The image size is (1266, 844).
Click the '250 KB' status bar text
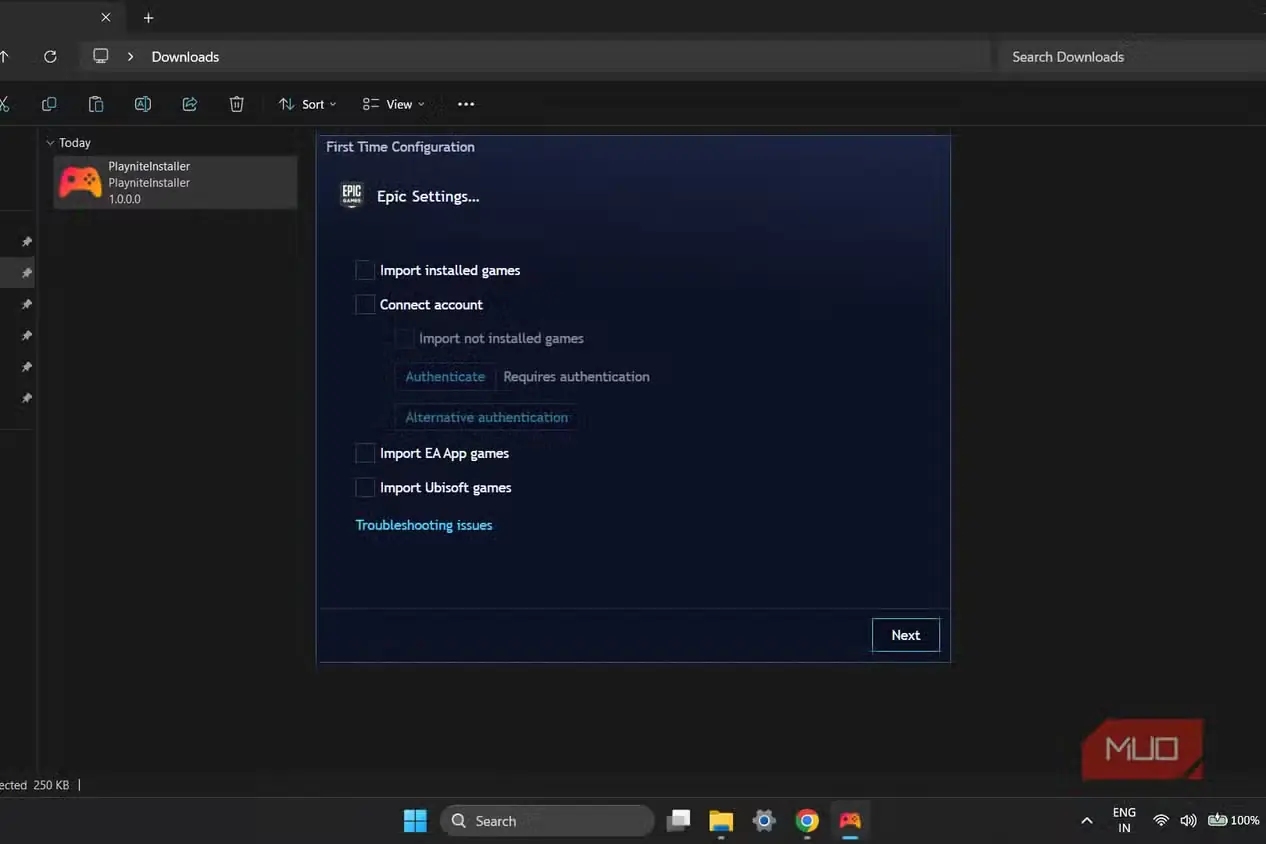51,785
